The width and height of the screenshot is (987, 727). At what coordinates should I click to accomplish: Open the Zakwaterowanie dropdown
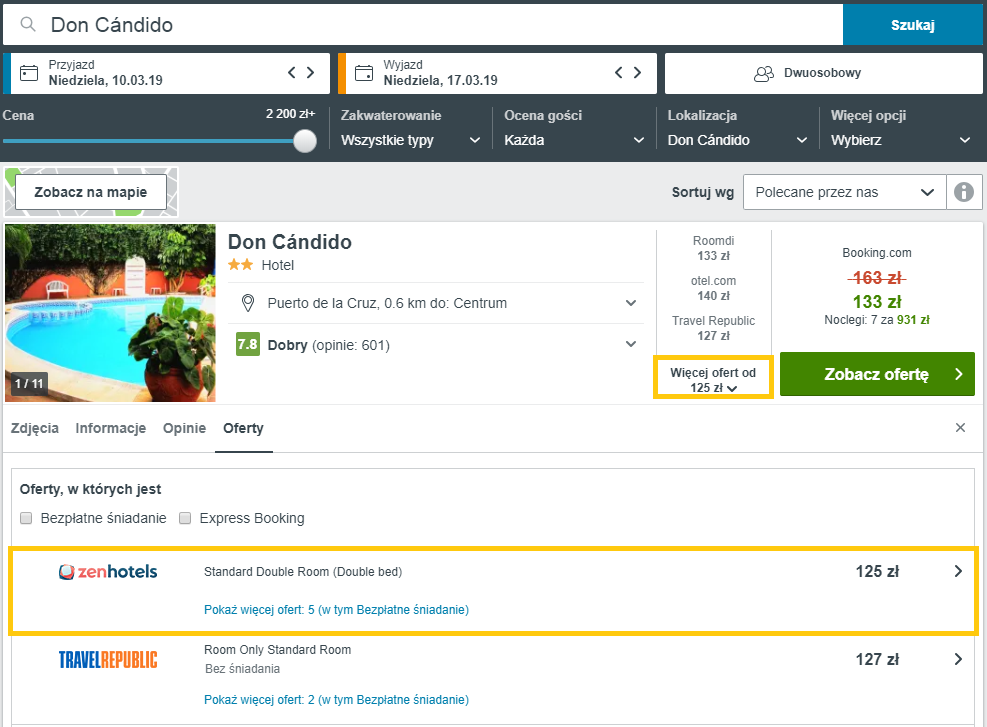pos(410,140)
